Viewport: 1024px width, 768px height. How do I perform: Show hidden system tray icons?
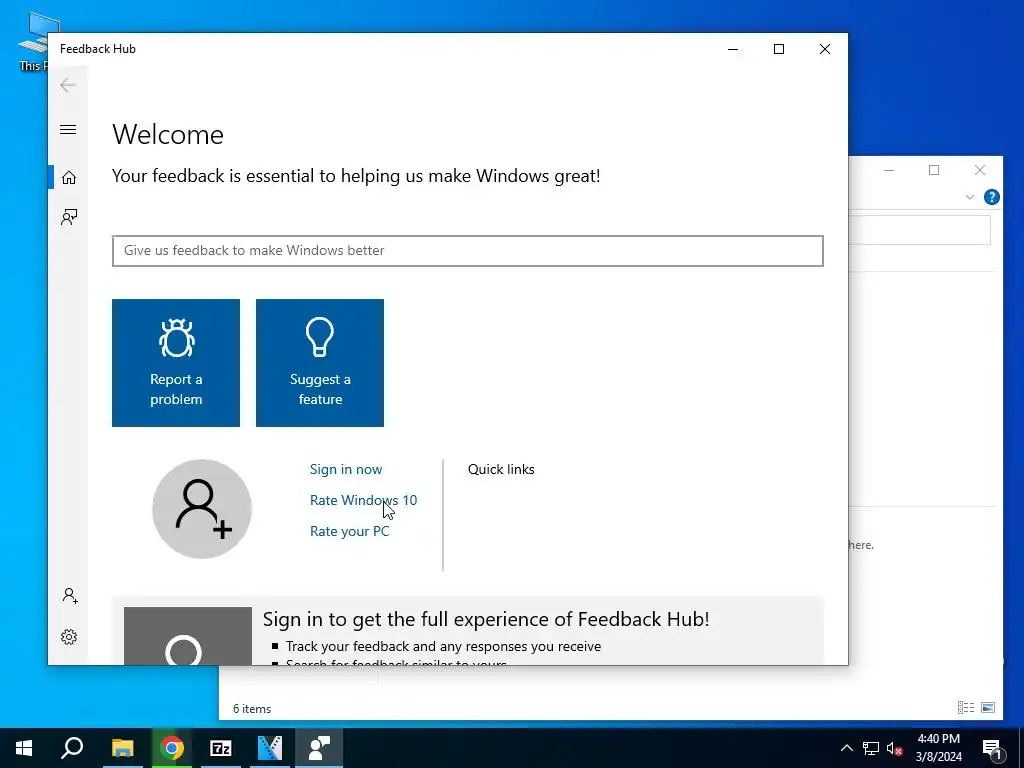[846, 748]
